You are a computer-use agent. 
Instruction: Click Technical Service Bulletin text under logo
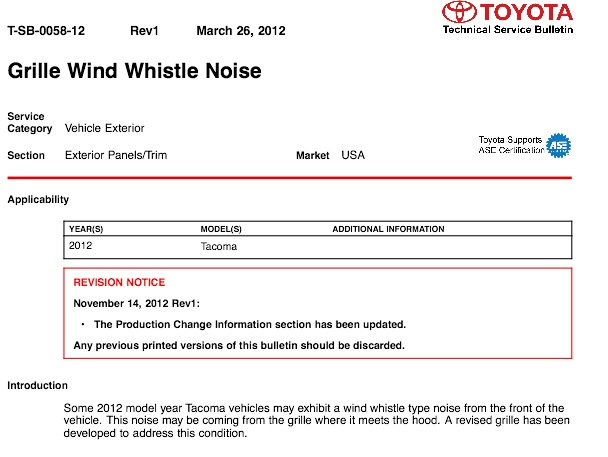click(508, 30)
